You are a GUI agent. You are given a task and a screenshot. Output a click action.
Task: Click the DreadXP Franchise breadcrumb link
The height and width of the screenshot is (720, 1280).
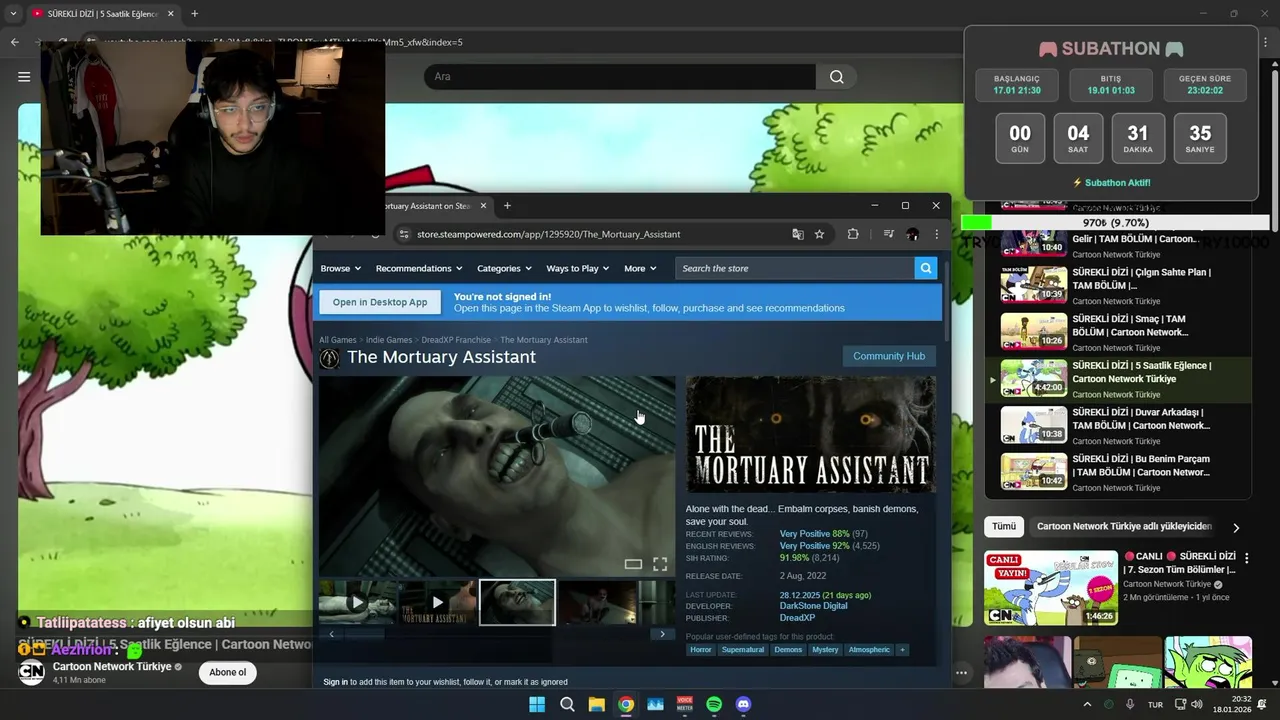(x=456, y=340)
